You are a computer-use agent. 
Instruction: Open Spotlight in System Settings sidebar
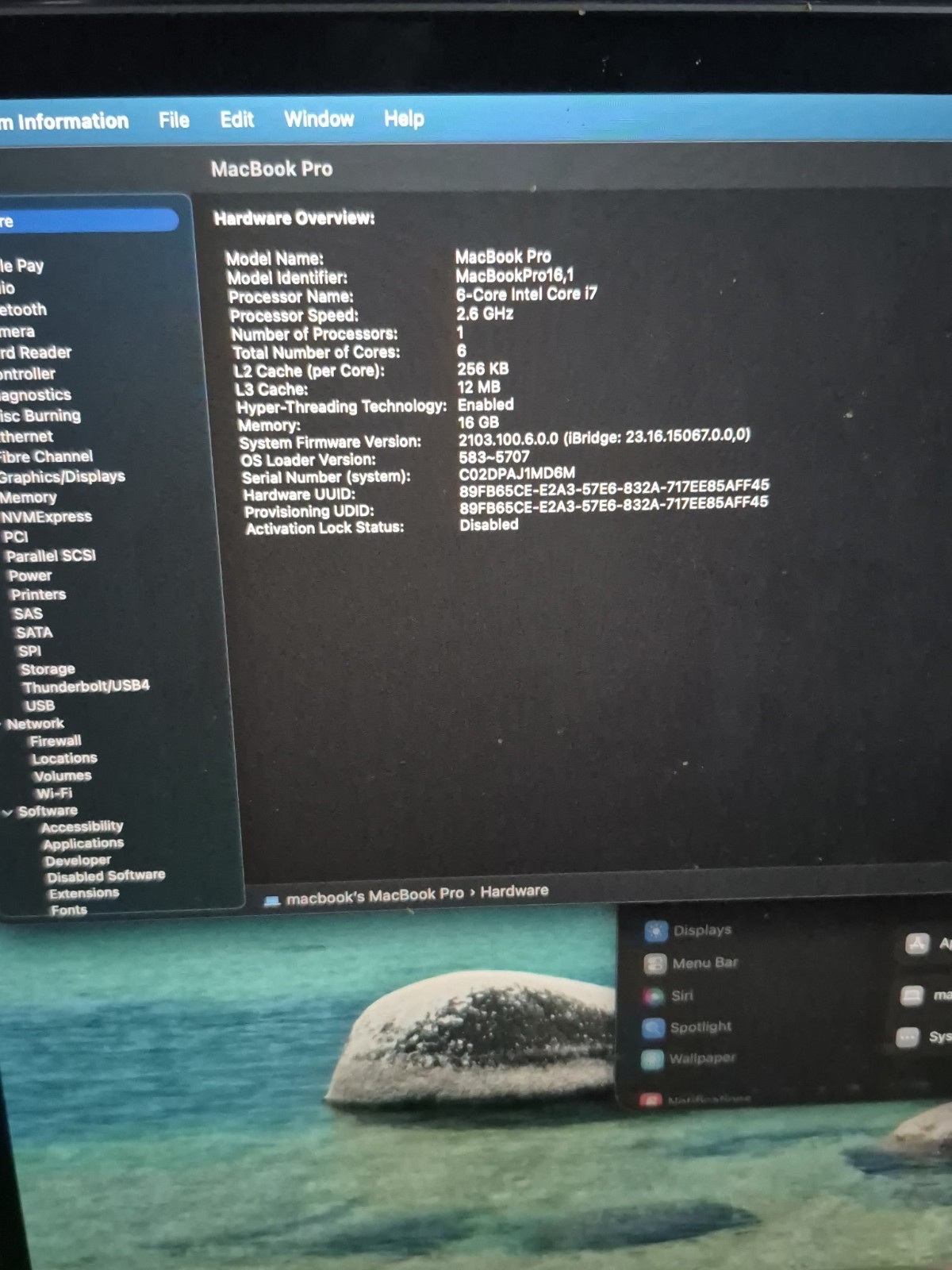tap(701, 1027)
